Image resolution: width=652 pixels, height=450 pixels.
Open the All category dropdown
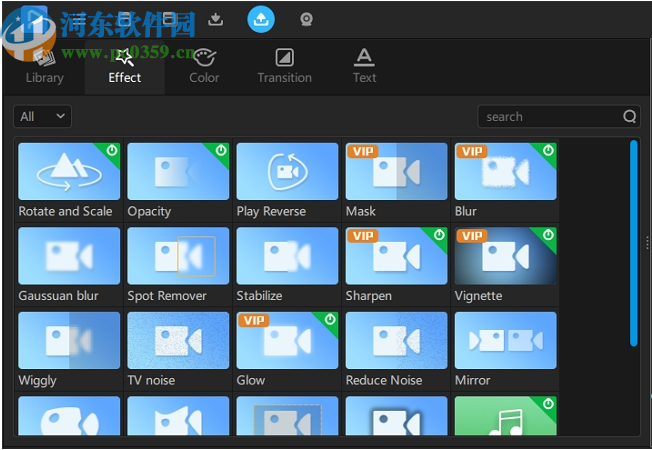(x=42, y=116)
